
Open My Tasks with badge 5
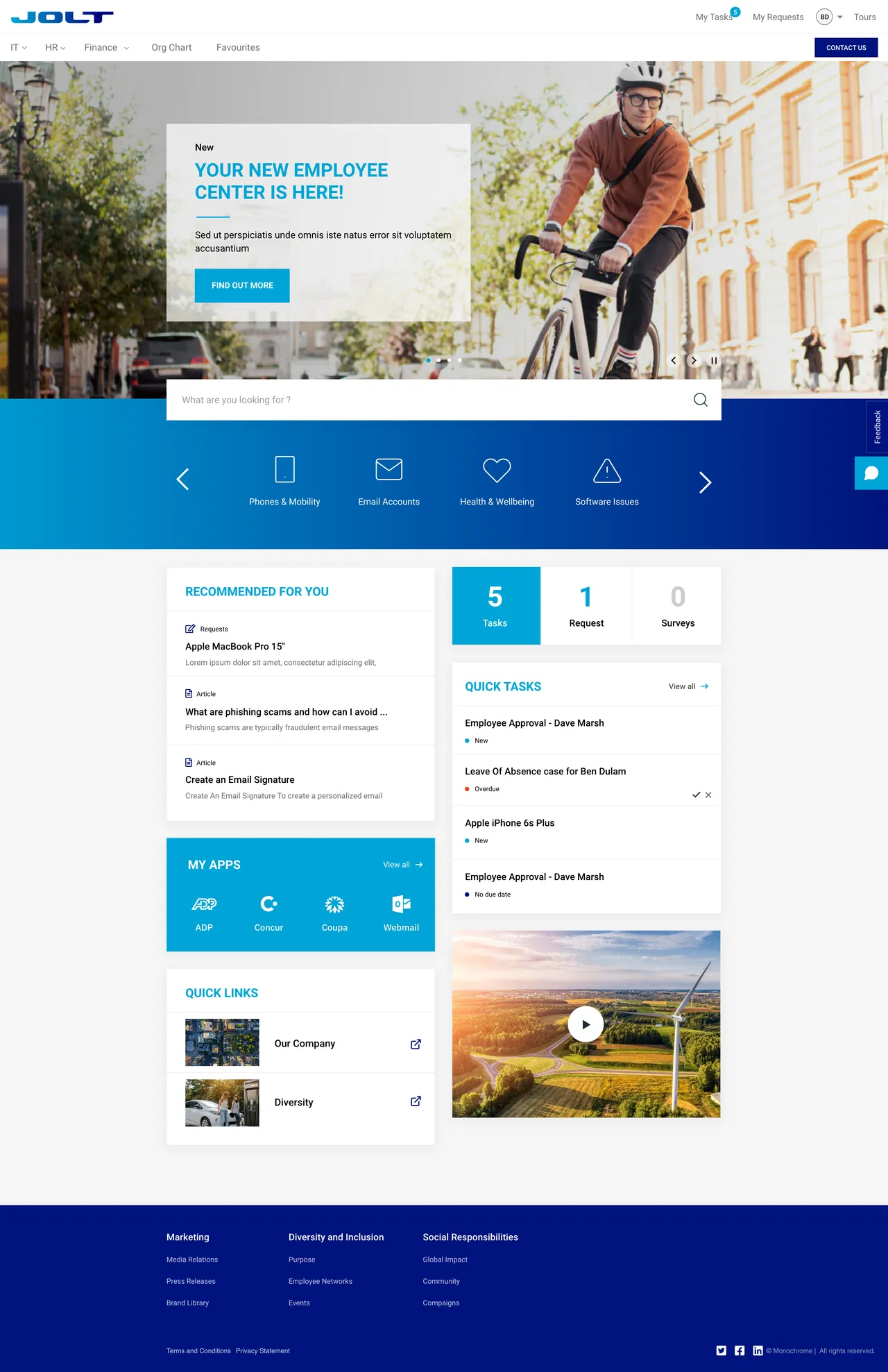[717, 16]
